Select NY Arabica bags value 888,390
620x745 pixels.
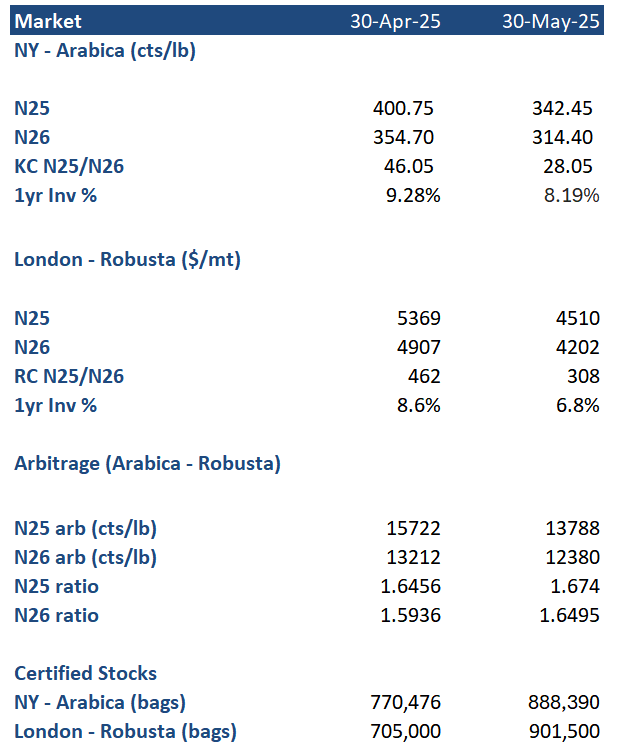point(563,702)
